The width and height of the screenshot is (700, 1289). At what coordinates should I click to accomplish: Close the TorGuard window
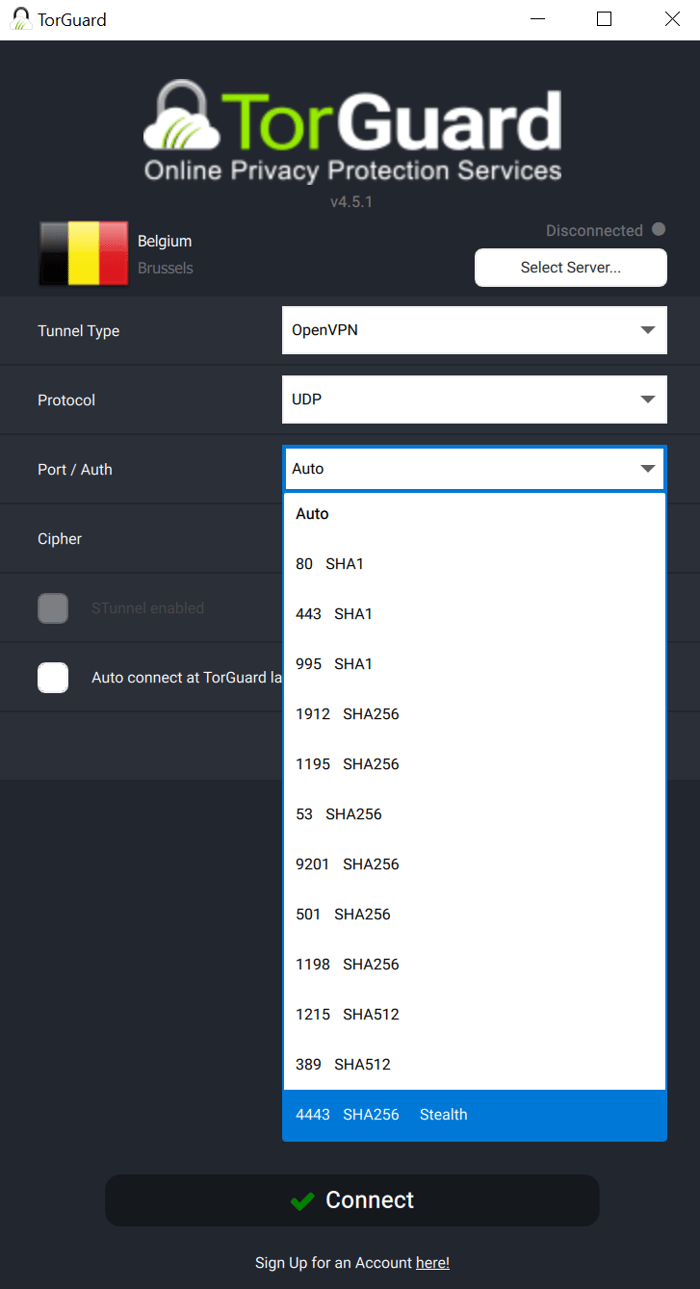point(672,19)
